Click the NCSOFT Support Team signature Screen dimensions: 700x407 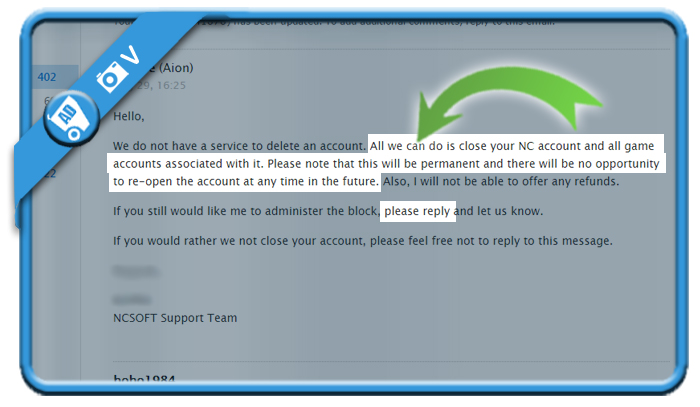point(175,318)
